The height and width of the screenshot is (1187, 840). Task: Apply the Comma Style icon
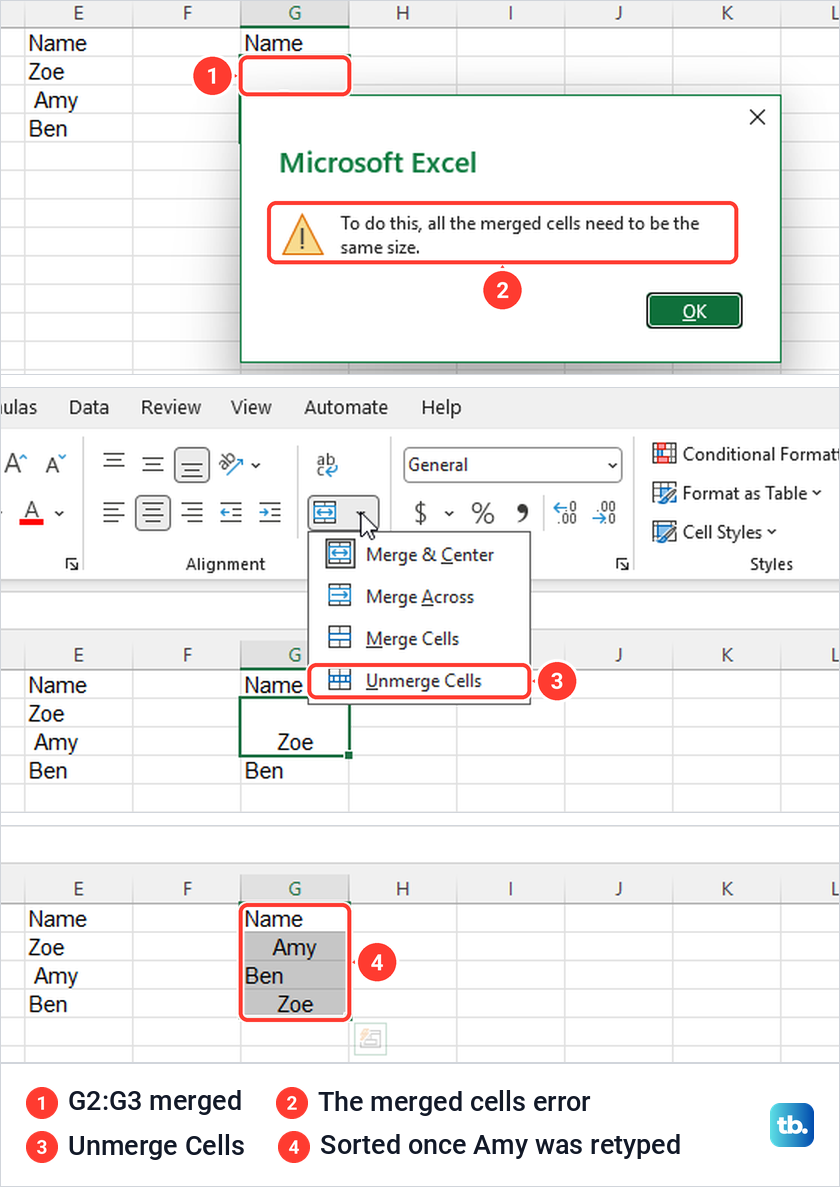click(522, 512)
